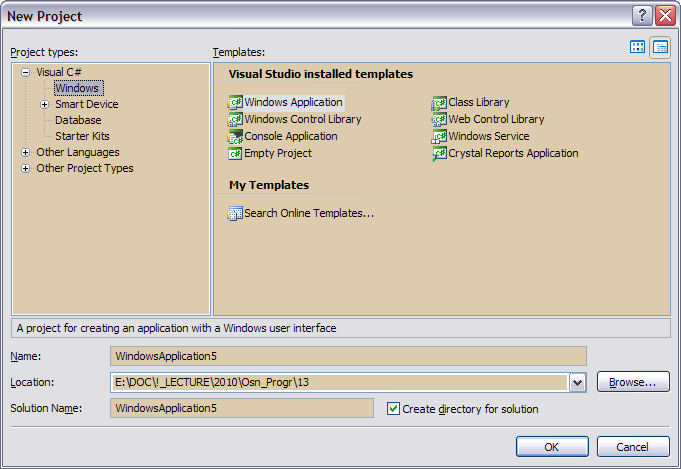Click the Web Control Library label
681x469 pixels.
(x=496, y=119)
